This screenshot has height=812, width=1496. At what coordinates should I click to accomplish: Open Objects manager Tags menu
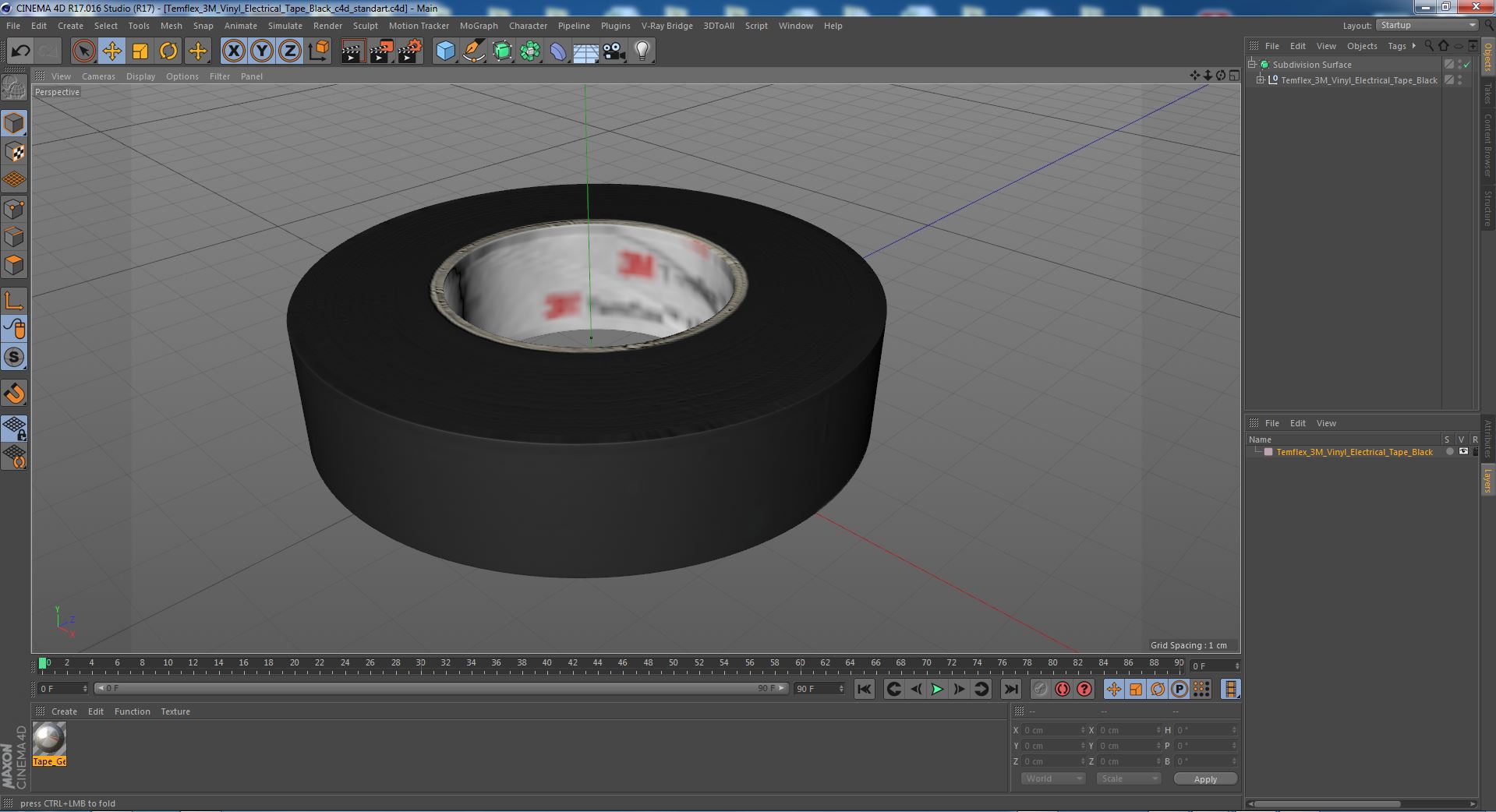1396,46
